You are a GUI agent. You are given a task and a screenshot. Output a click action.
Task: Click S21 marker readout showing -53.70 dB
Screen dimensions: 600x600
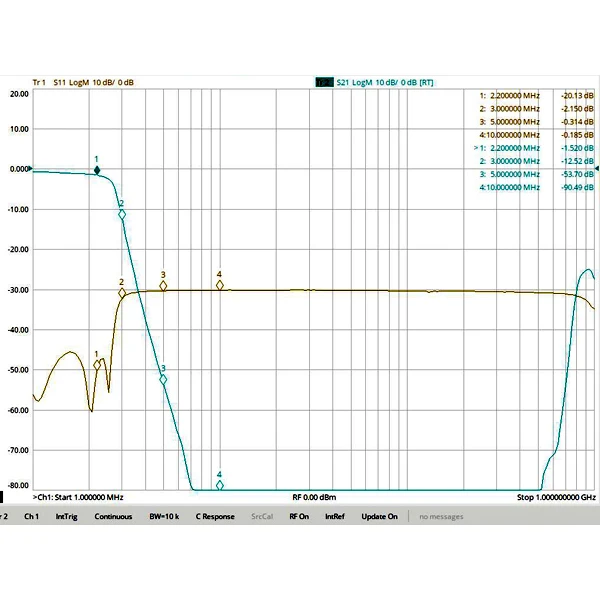(536, 174)
